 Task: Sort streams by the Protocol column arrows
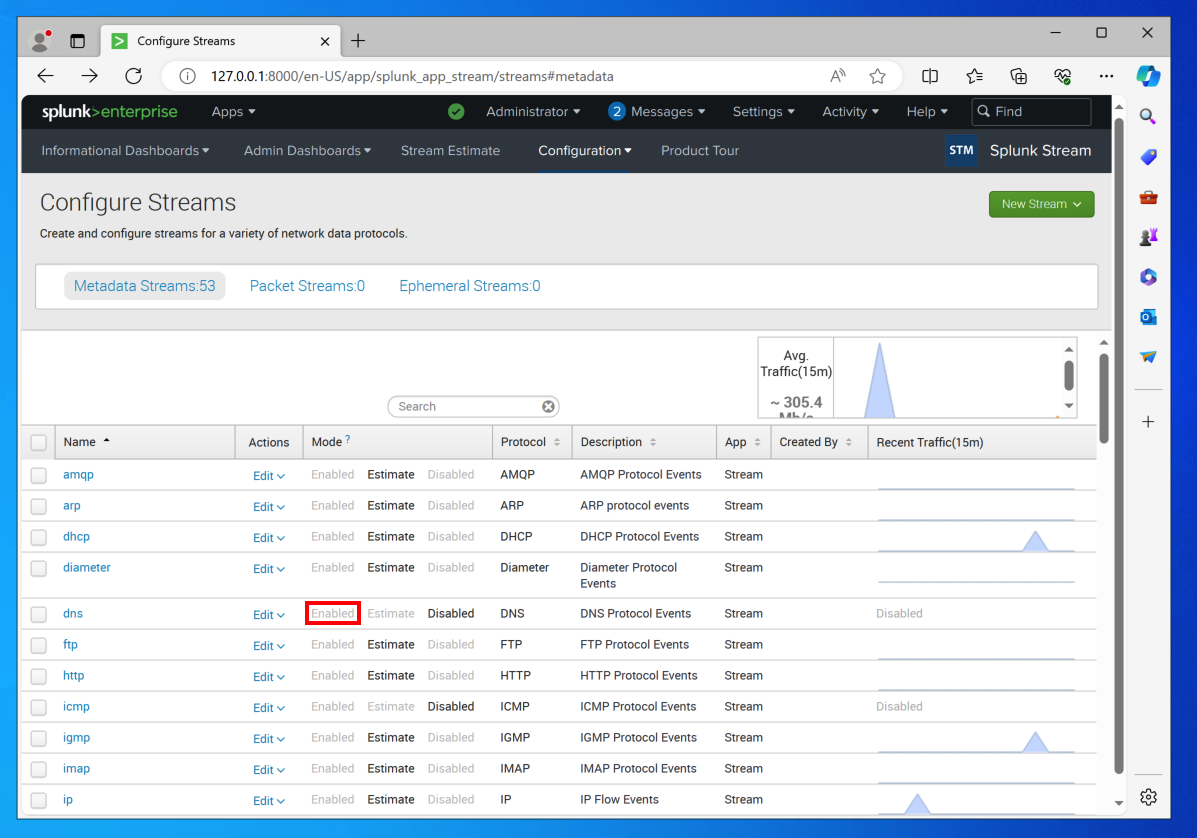coord(557,442)
